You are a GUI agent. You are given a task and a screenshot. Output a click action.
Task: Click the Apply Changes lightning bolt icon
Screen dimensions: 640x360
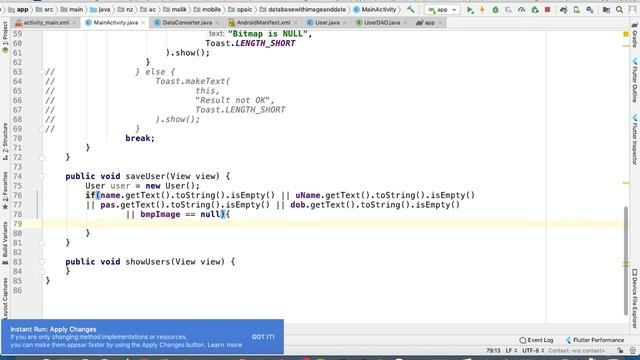[482, 9]
